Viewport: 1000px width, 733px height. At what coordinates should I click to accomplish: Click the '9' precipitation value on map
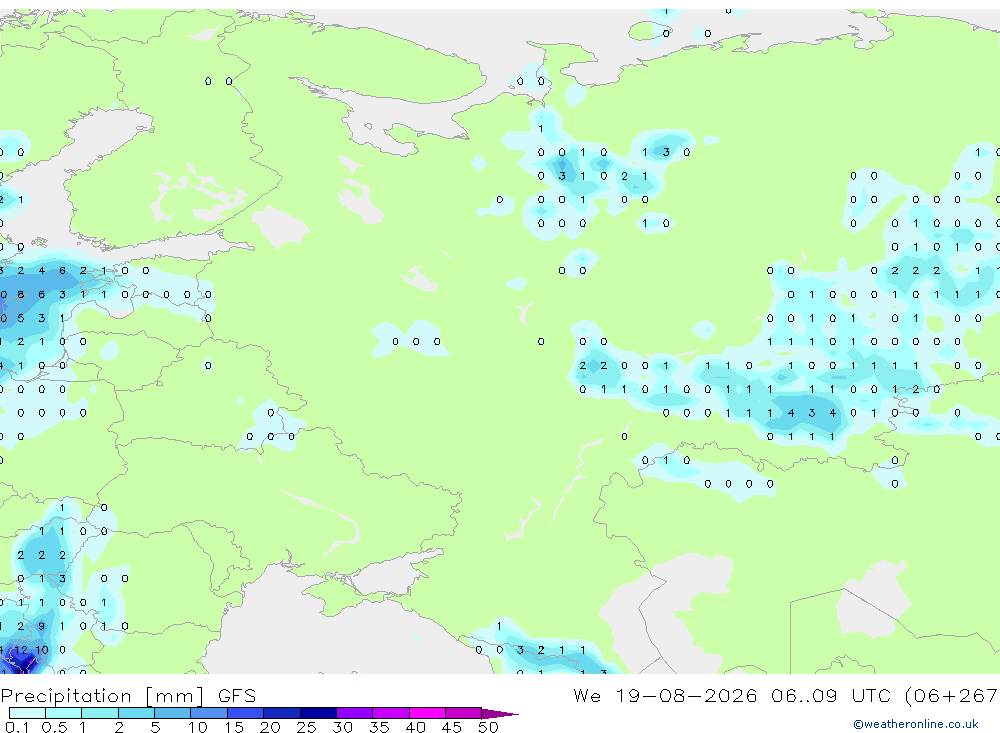(x=41, y=626)
